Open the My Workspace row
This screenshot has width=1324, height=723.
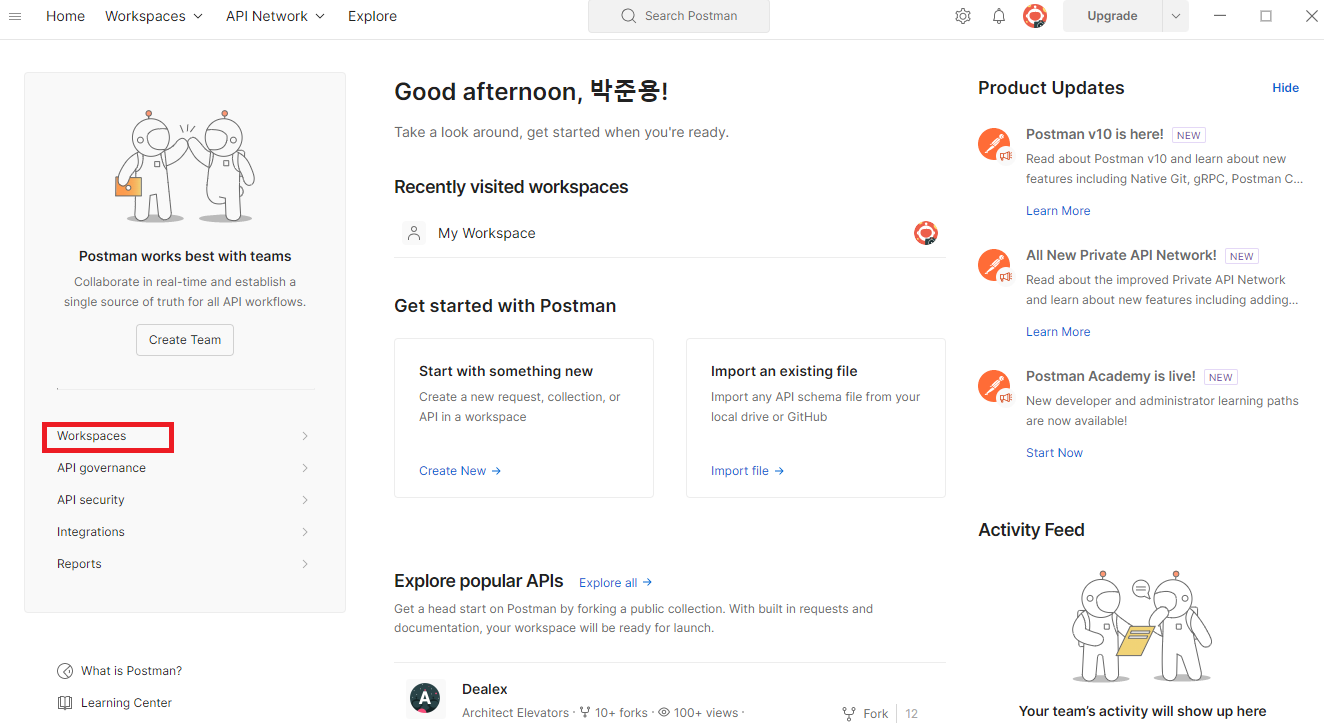[x=670, y=233]
